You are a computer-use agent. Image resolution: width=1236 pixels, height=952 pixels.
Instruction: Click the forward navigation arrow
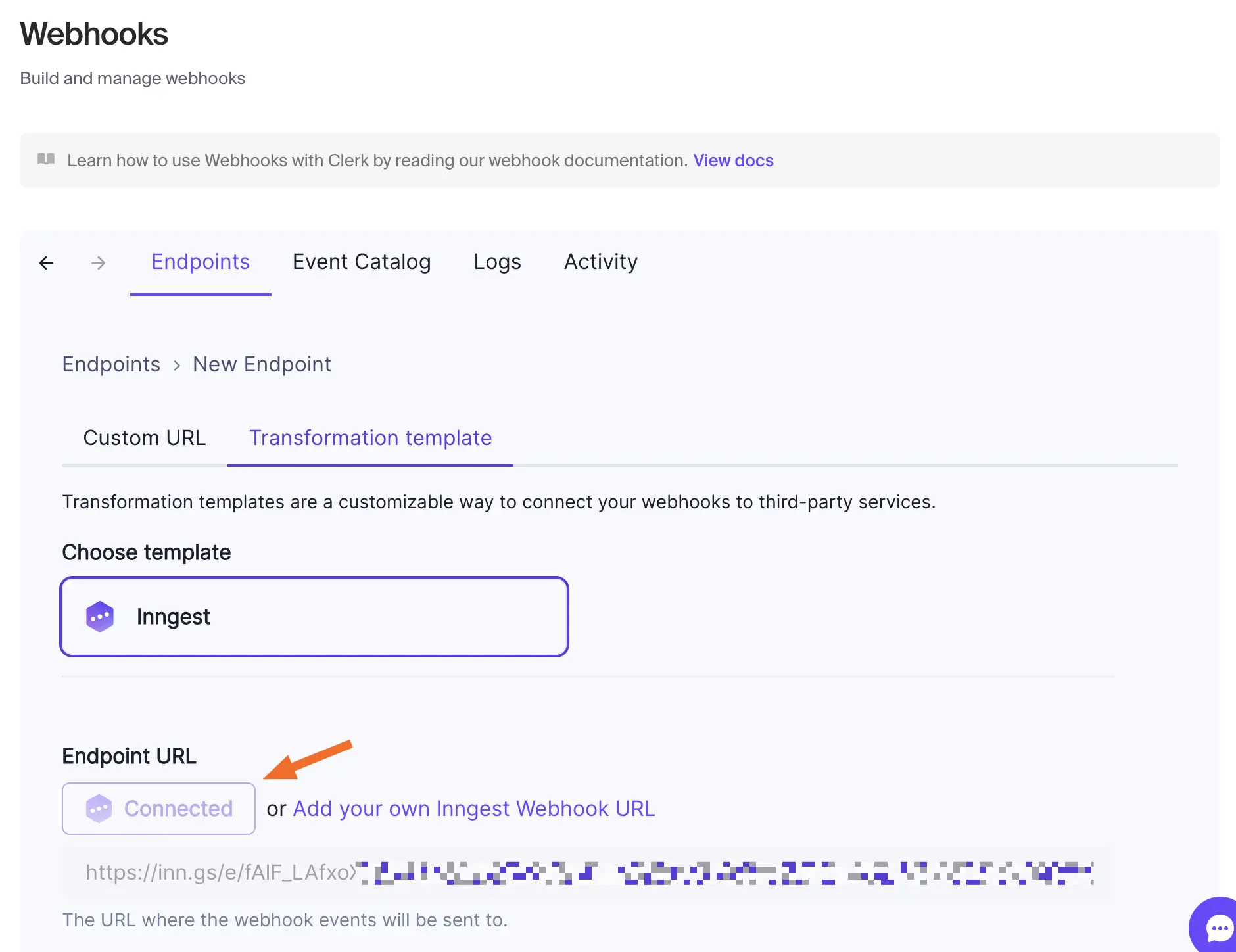(97, 262)
